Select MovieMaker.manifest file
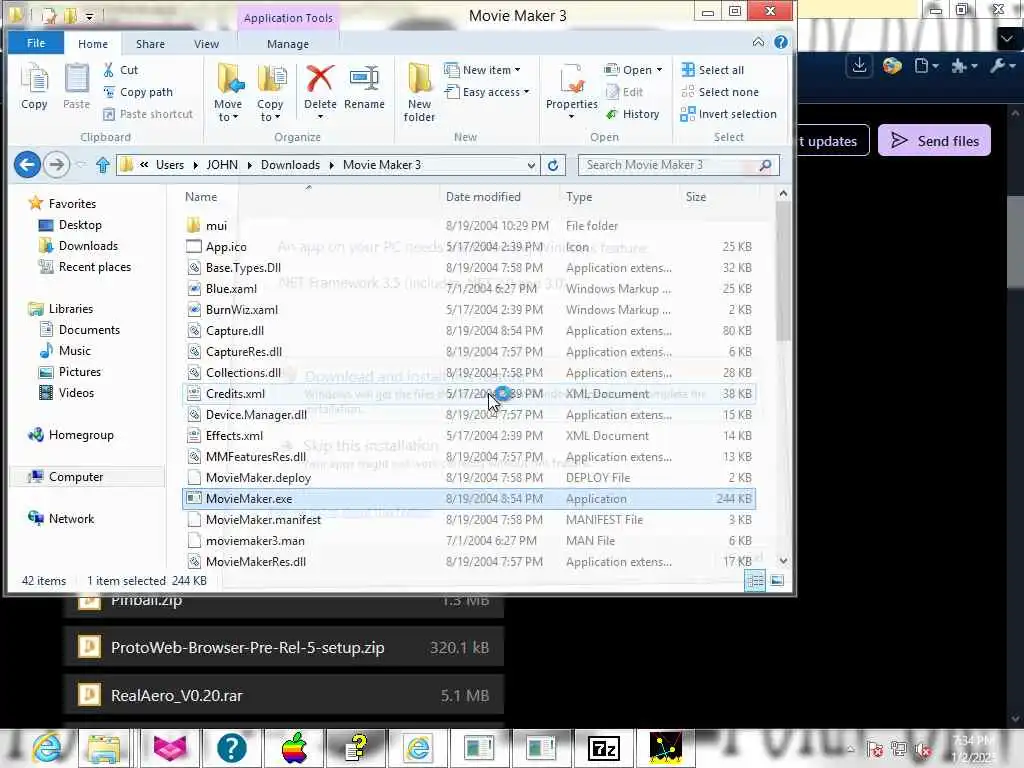Viewport: 1024px width, 768px height. click(469, 519)
